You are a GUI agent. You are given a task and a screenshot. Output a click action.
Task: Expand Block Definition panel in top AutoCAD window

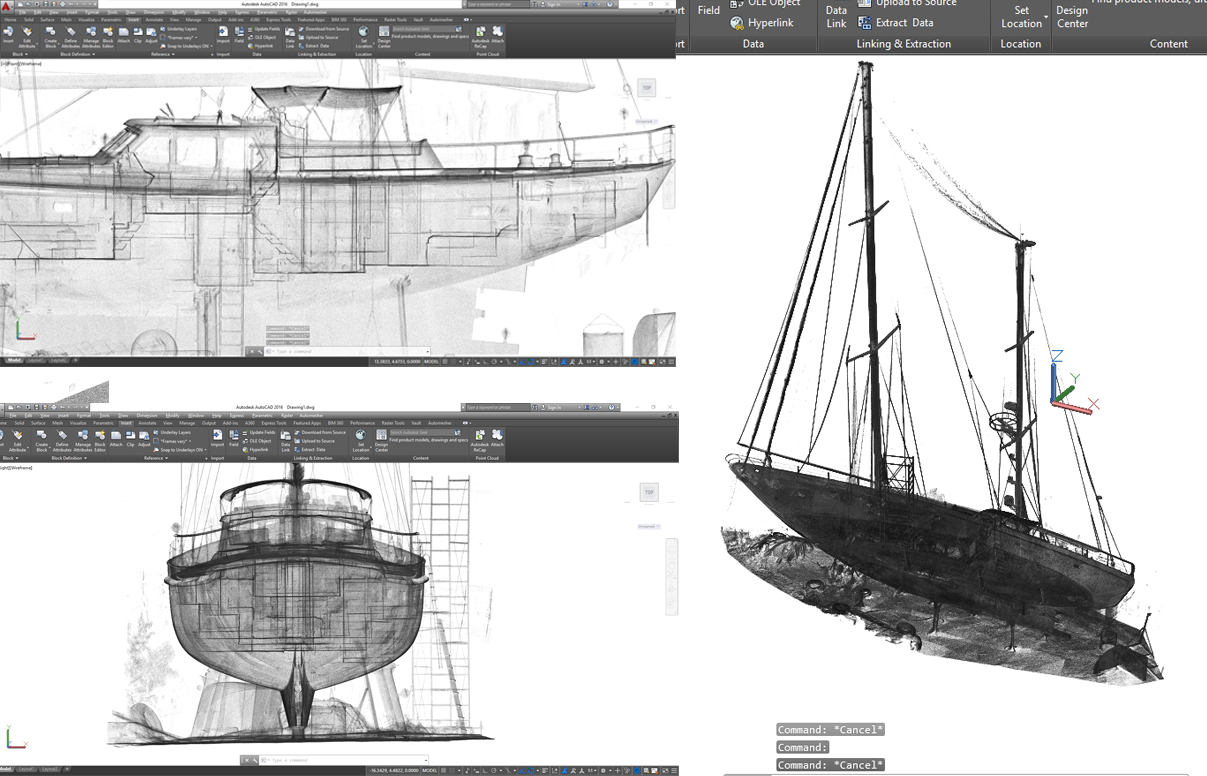click(x=77, y=54)
